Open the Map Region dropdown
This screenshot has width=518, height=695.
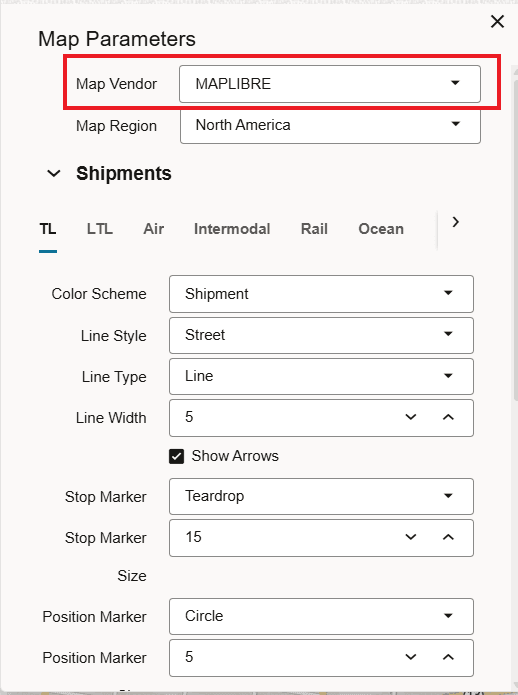[330, 125]
